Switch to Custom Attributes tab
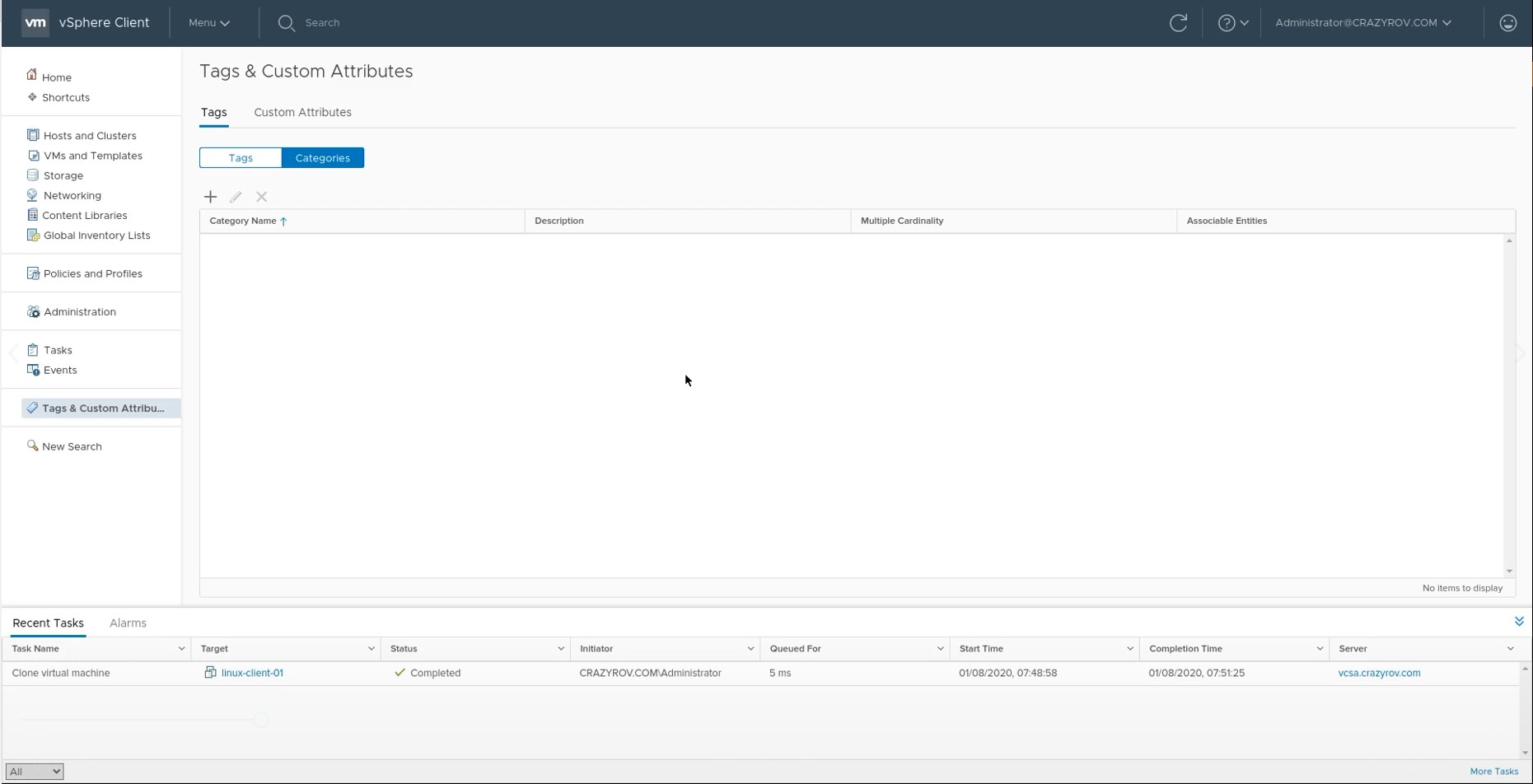Screen dimensions: 1533x784 click(302, 112)
